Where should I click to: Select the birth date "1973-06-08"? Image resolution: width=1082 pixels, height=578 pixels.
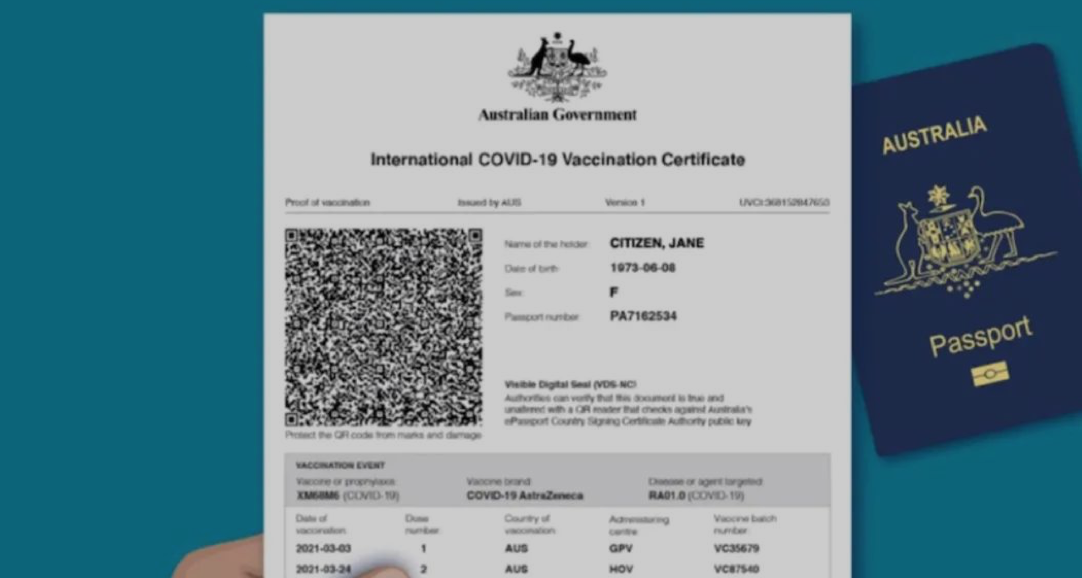(642, 268)
